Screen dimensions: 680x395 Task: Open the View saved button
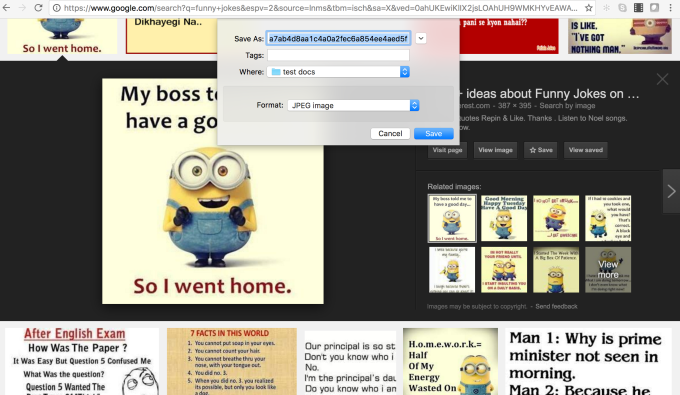click(x=585, y=150)
